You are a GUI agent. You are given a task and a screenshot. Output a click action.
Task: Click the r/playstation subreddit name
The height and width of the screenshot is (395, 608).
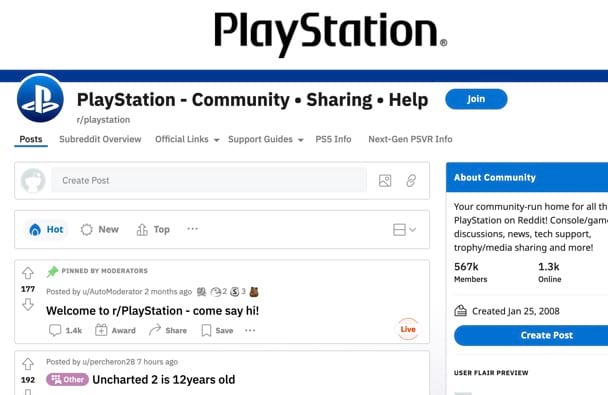click(103, 120)
